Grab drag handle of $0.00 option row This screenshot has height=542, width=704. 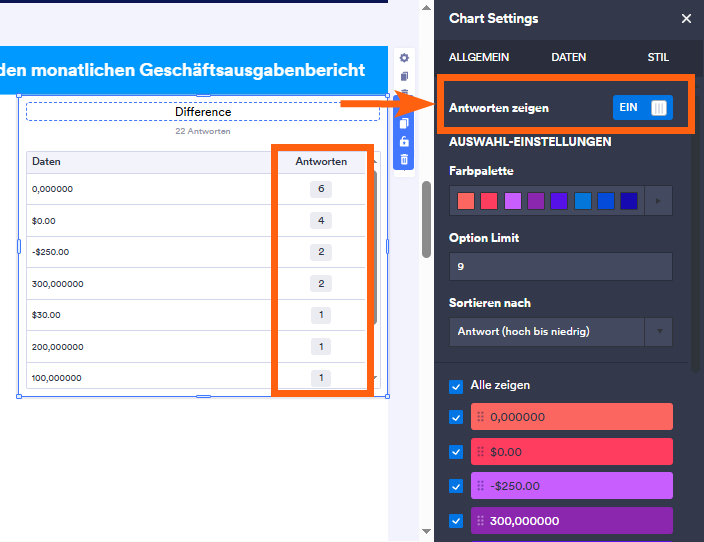point(480,452)
